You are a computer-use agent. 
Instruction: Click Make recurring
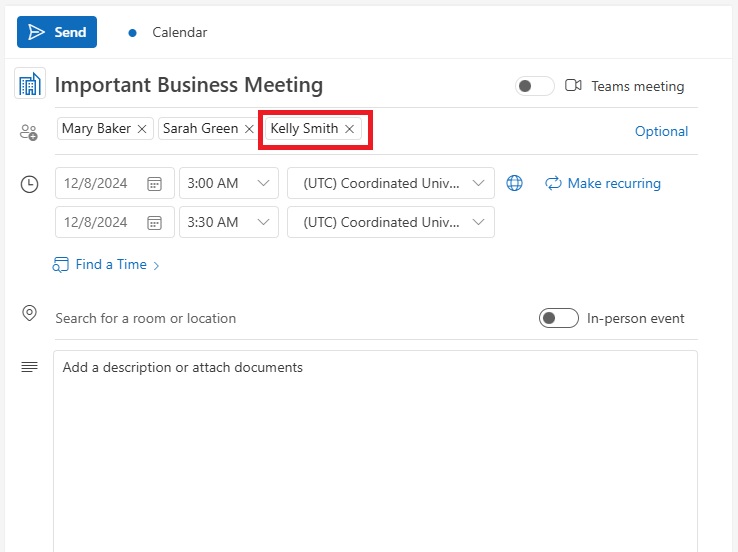[603, 183]
